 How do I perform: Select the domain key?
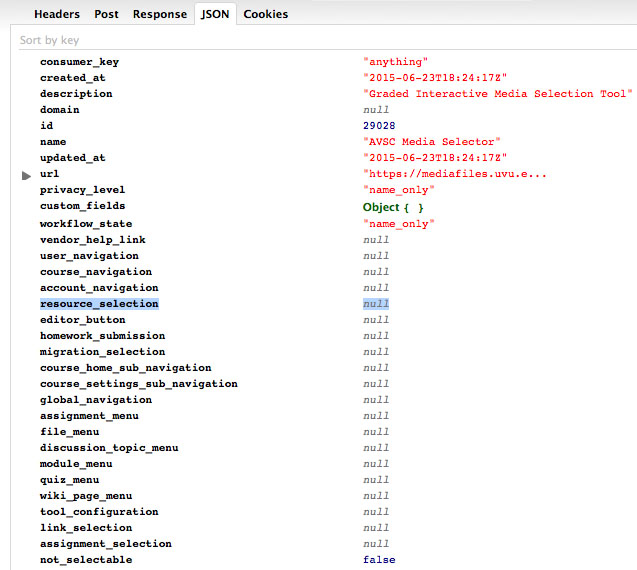coord(59,110)
